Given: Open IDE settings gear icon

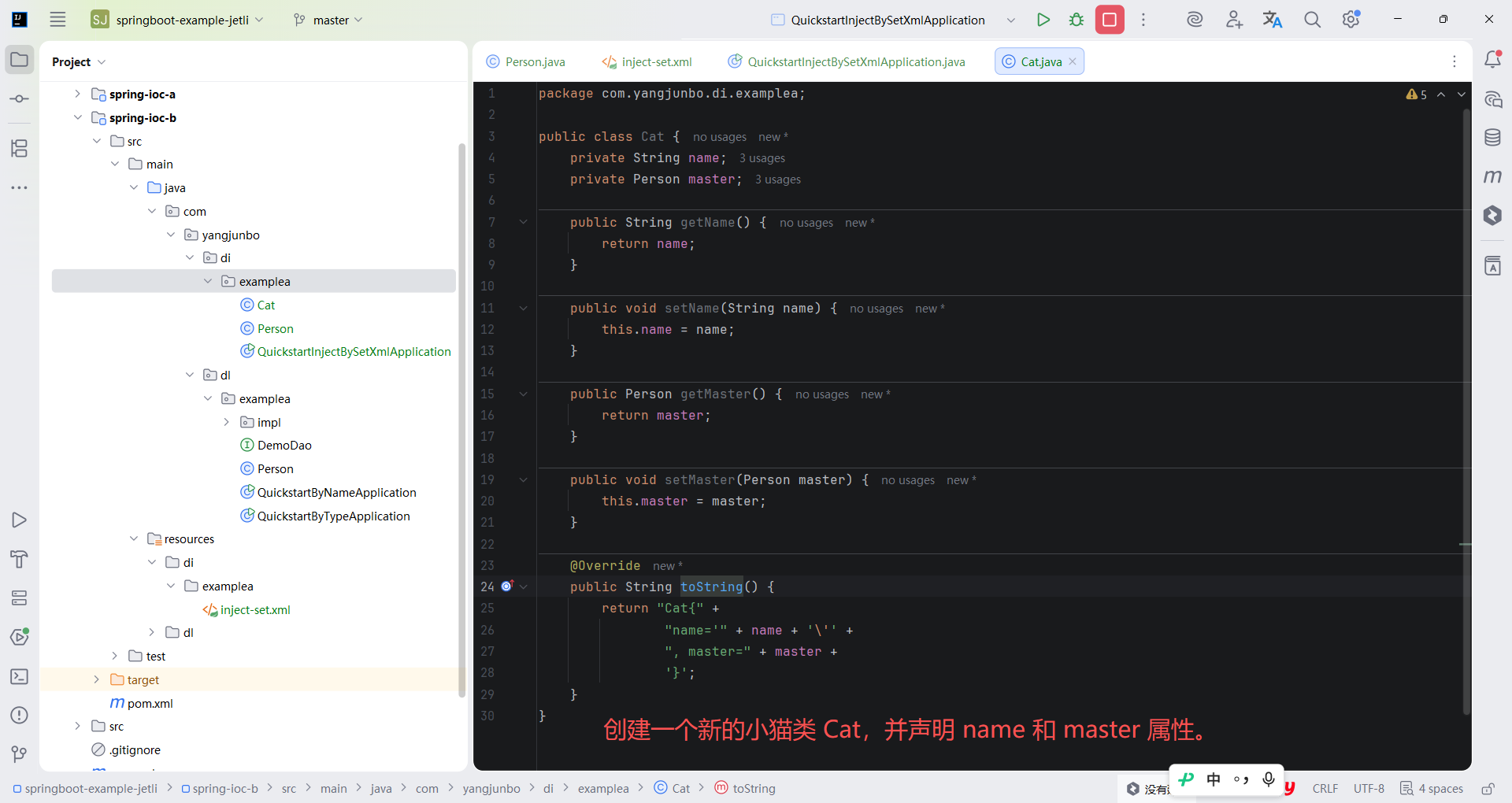Looking at the screenshot, I should tap(1351, 20).
